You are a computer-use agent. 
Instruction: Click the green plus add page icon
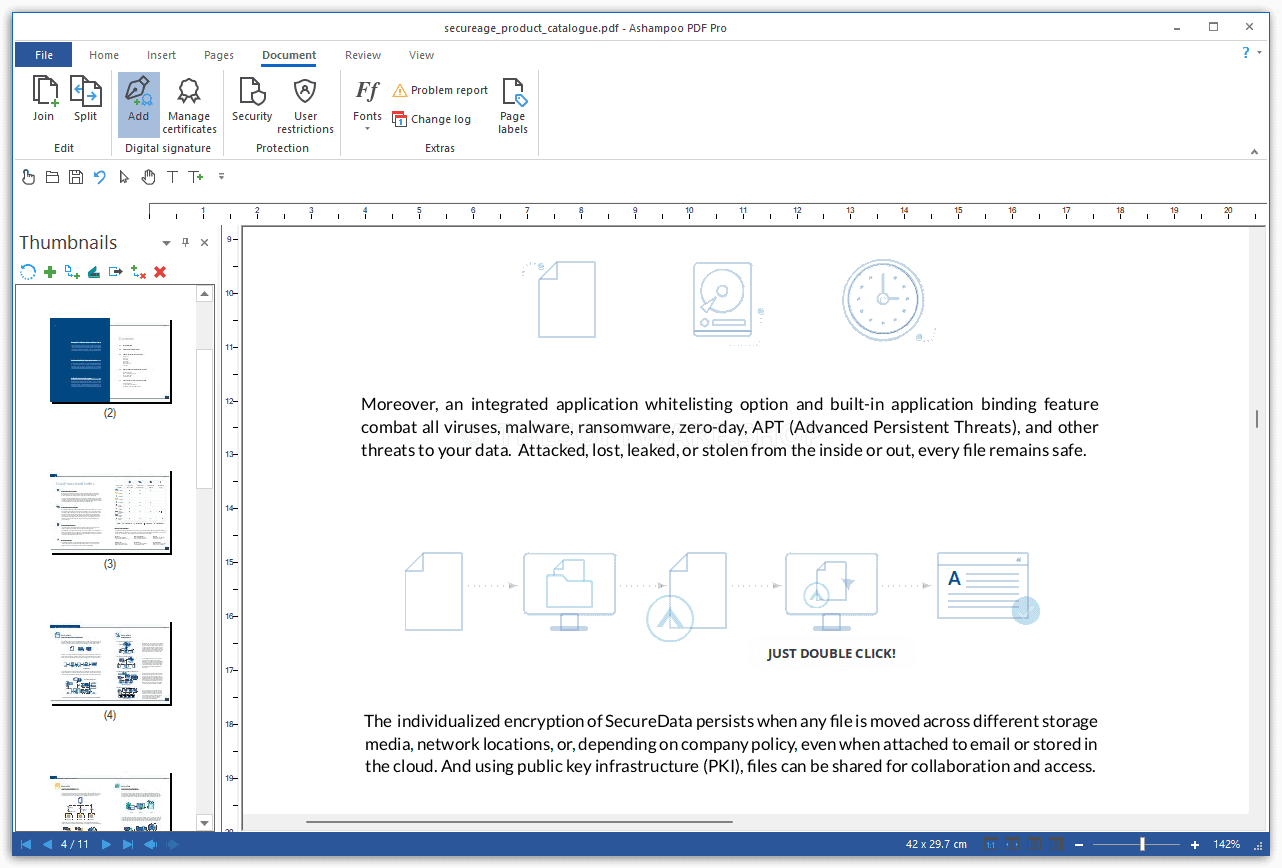coord(50,271)
